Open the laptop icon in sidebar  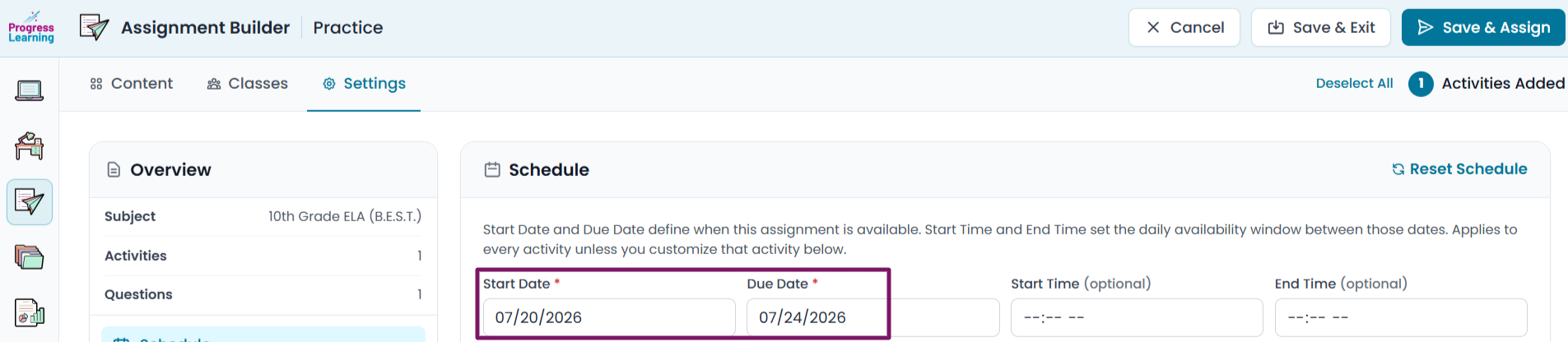pyautogui.click(x=30, y=90)
